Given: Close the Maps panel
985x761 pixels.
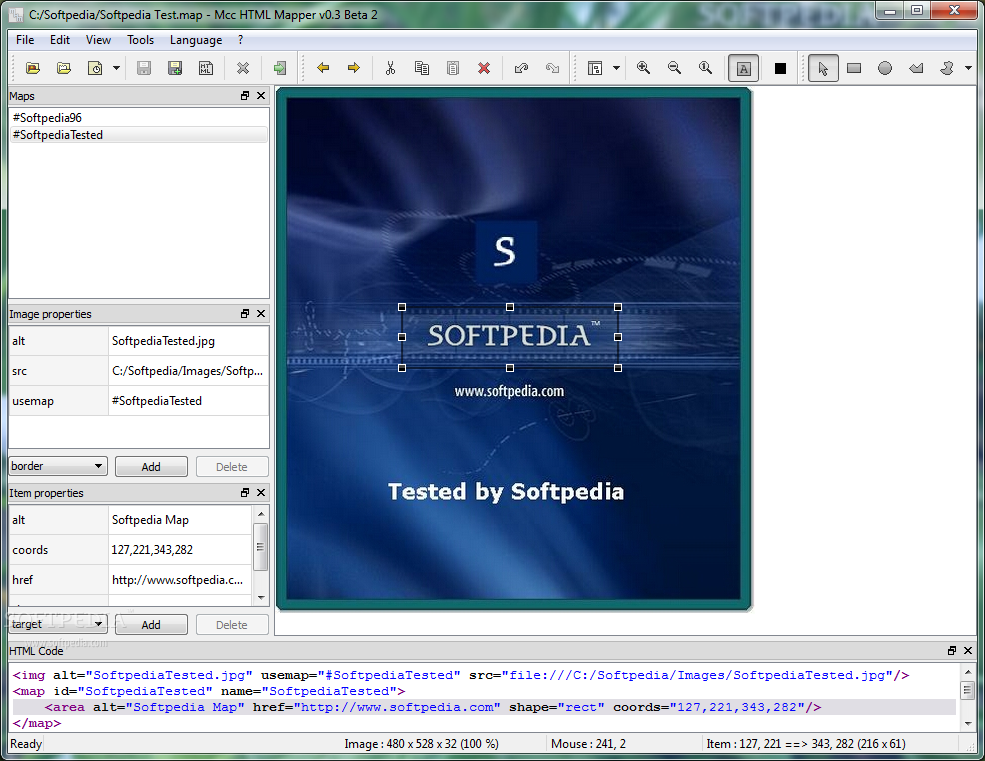Looking at the screenshot, I should coord(261,96).
